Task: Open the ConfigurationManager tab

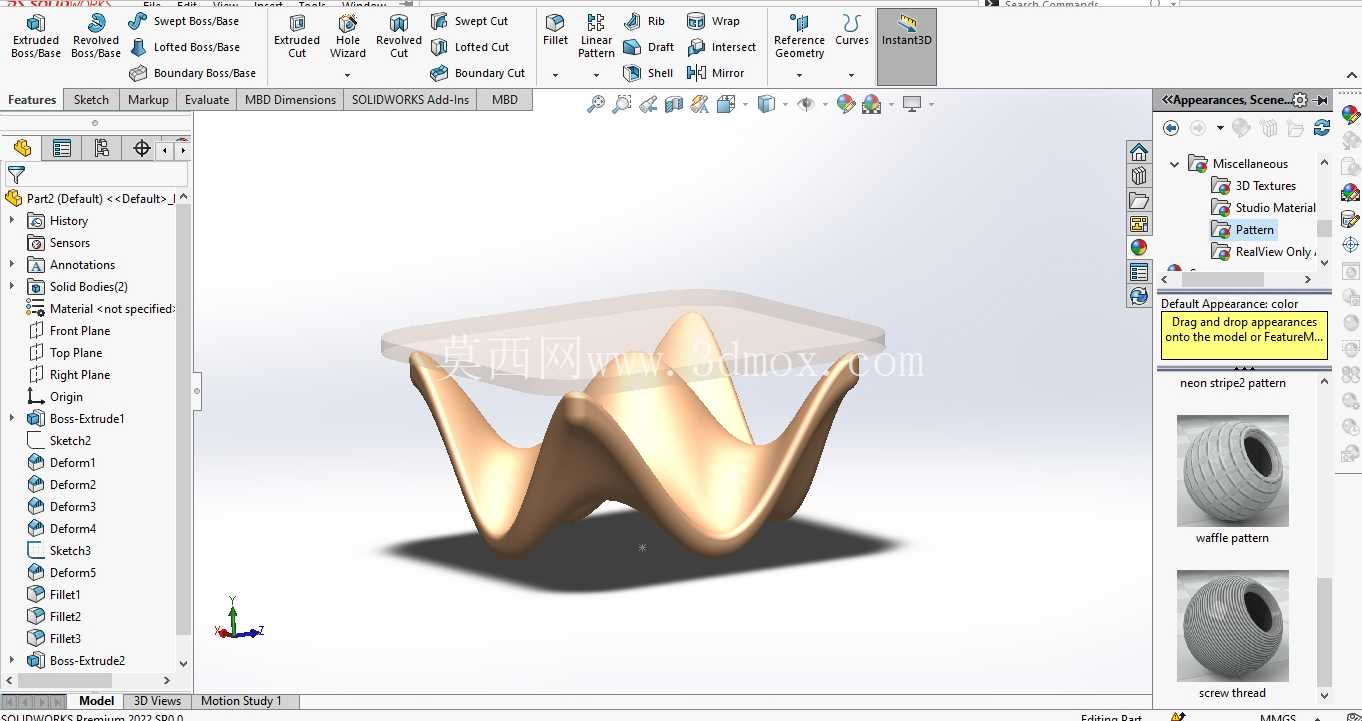Action: (x=102, y=149)
